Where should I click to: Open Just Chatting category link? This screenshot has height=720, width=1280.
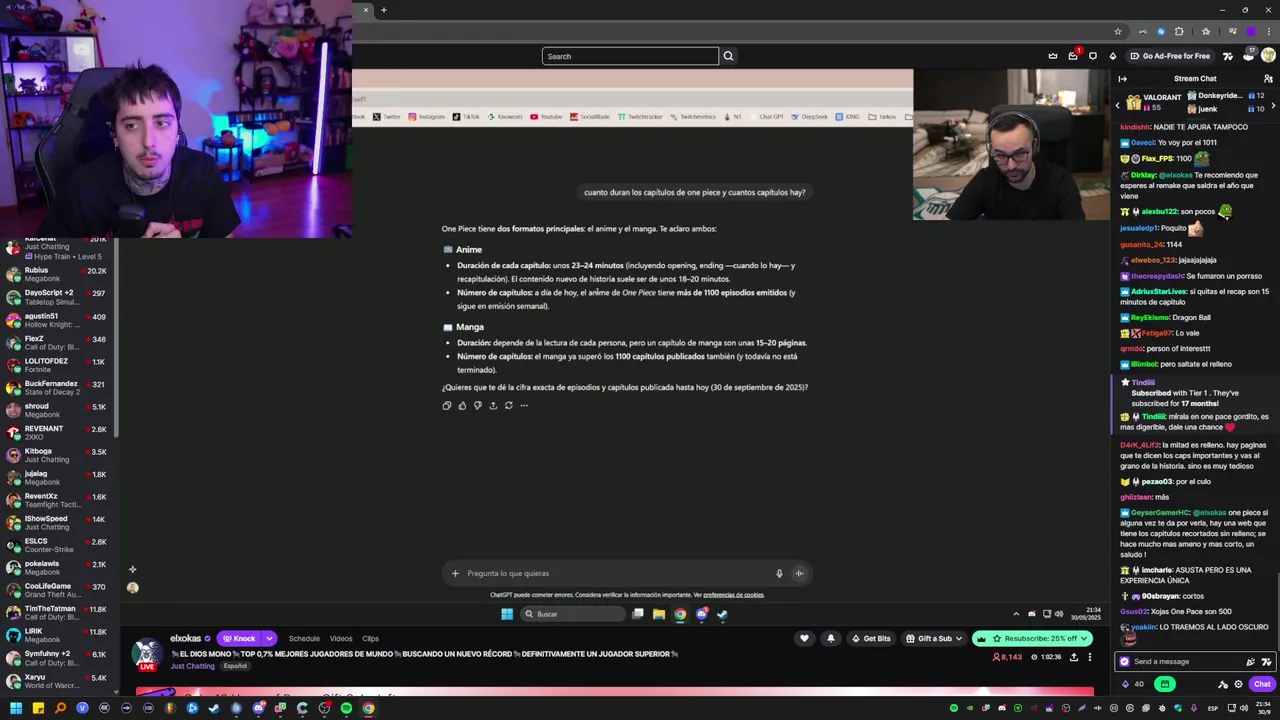[x=192, y=666]
